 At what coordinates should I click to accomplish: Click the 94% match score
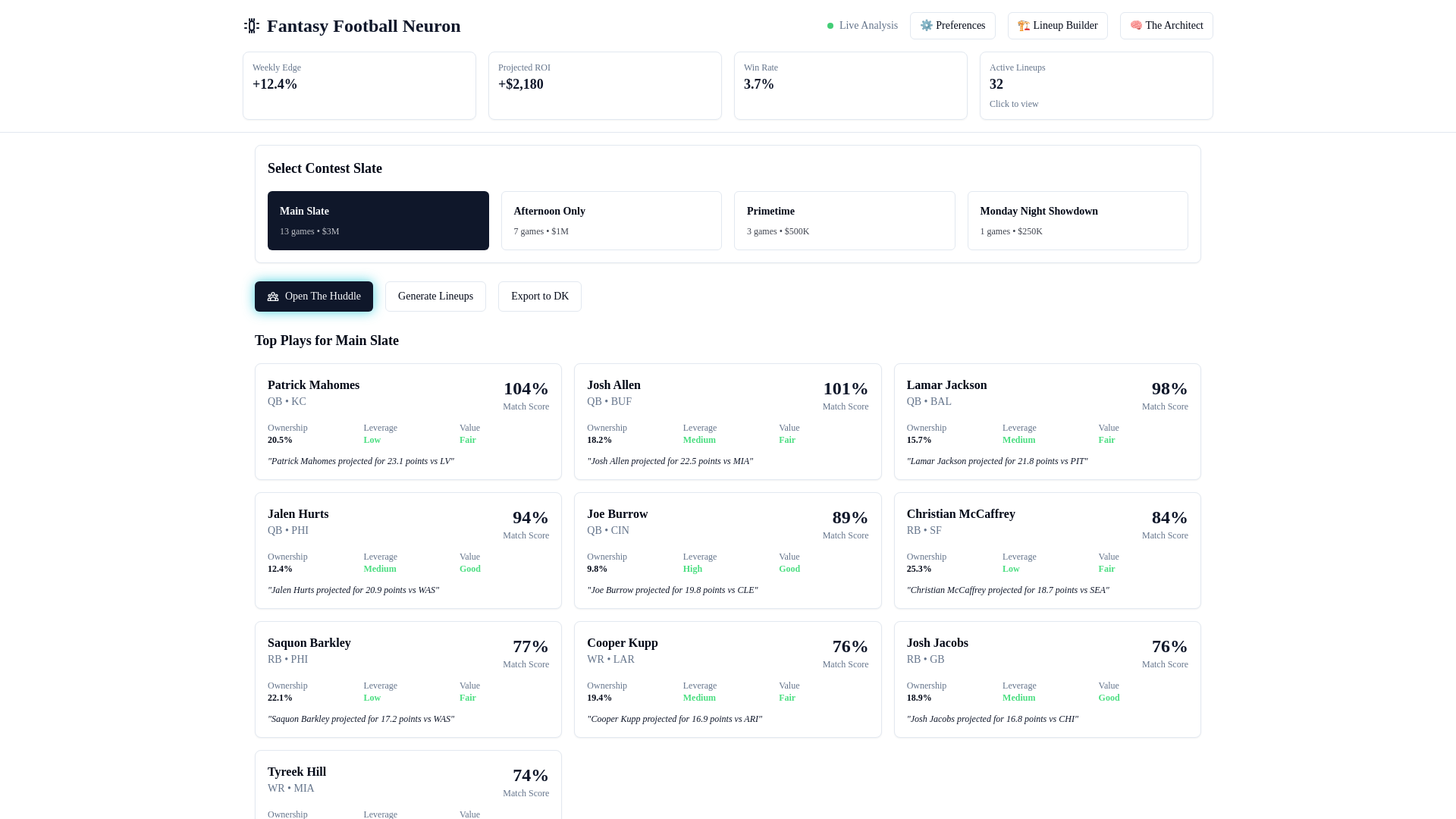pyautogui.click(x=530, y=518)
